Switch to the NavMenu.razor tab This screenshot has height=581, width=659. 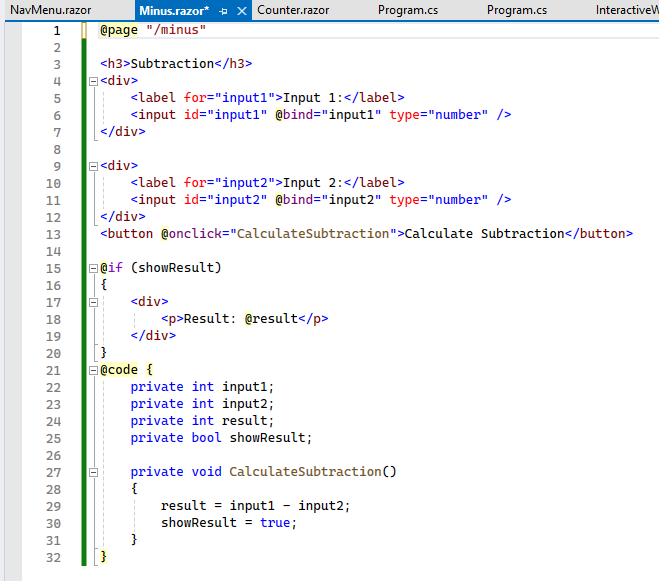tap(51, 10)
